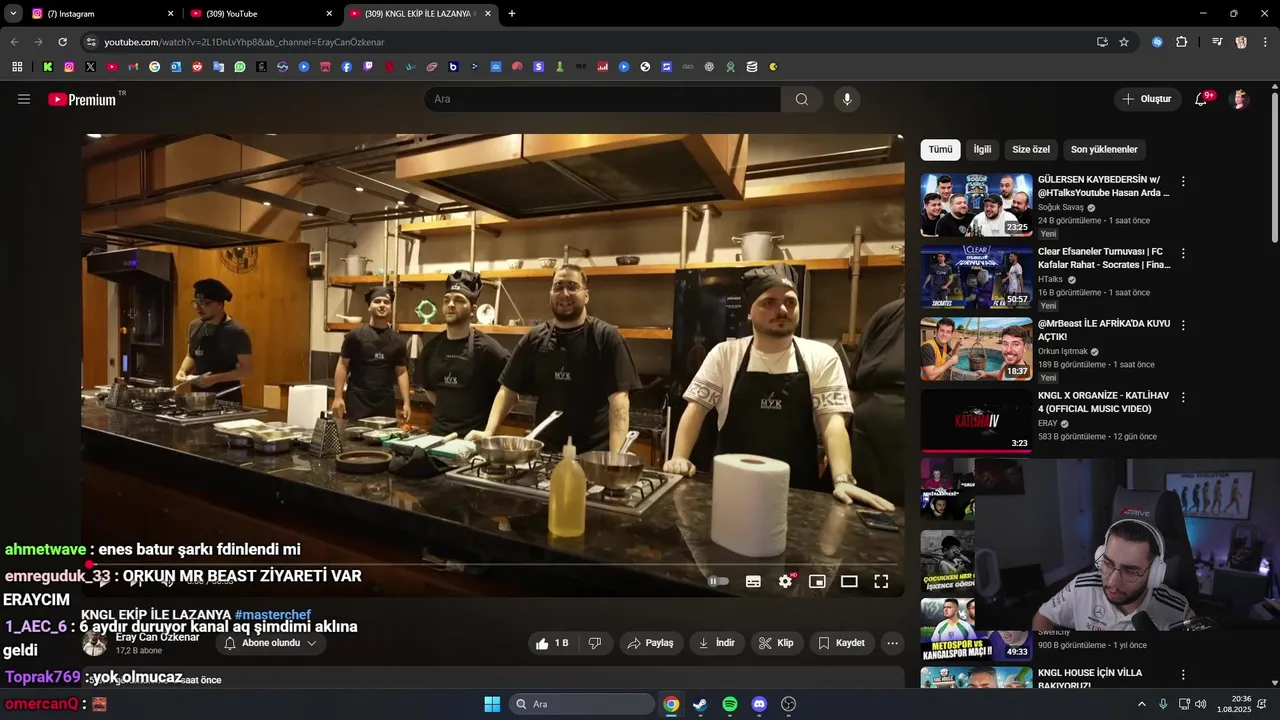Open the WhatsApp bookmark icon
This screenshot has width=1280, height=720.
[x=240, y=67]
